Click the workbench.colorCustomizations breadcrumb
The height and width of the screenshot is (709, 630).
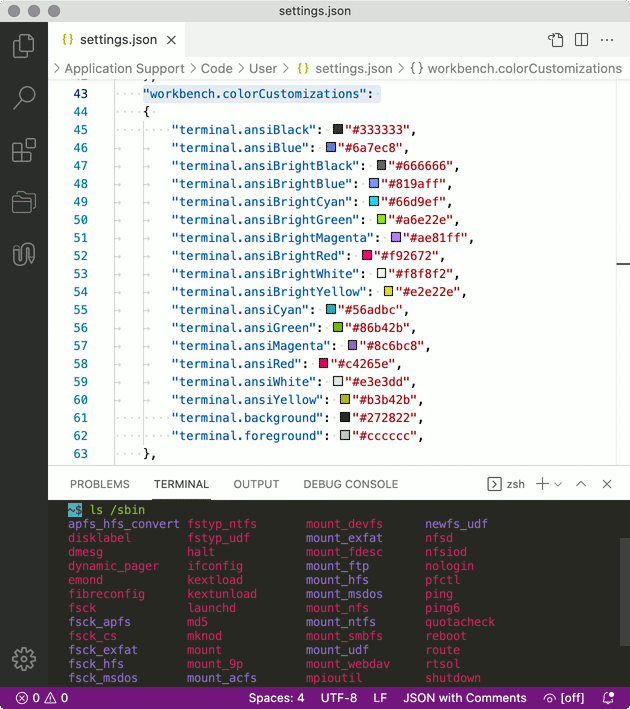516,68
